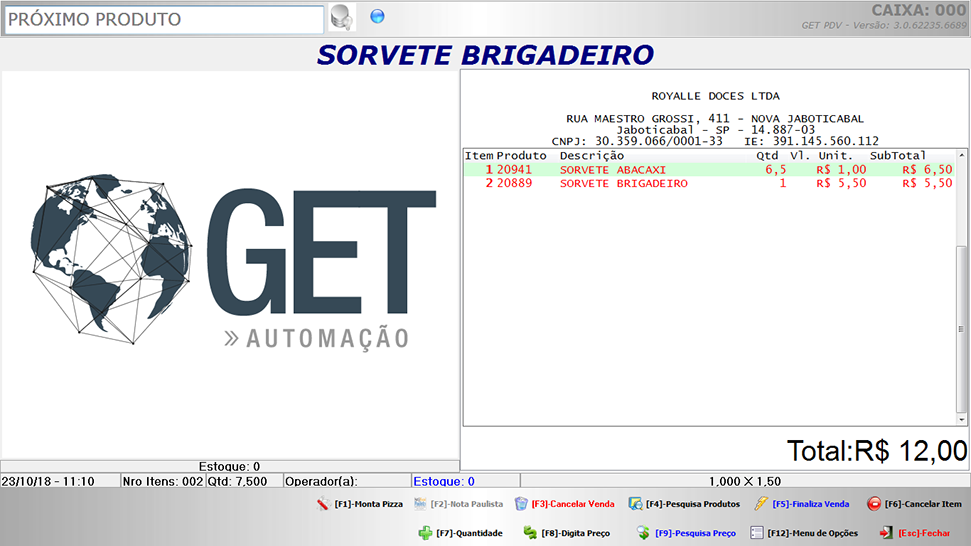971x546 pixels.
Task: Click the Monta Pizza F1 icon
Action: click(323, 504)
